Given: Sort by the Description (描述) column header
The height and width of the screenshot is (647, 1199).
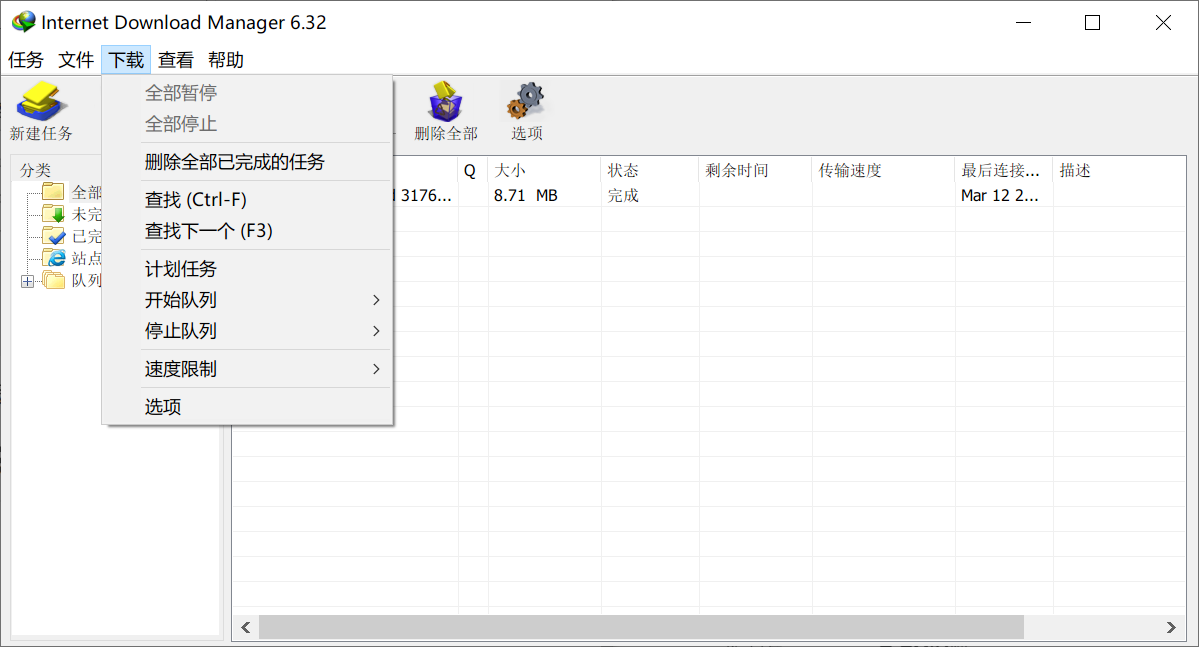Looking at the screenshot, I should tap(1119, 171).
